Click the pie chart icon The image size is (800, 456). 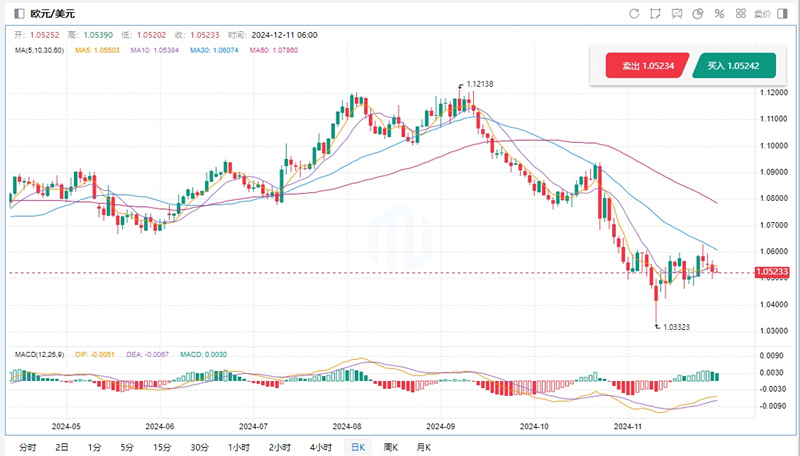(x=697, y=14)
